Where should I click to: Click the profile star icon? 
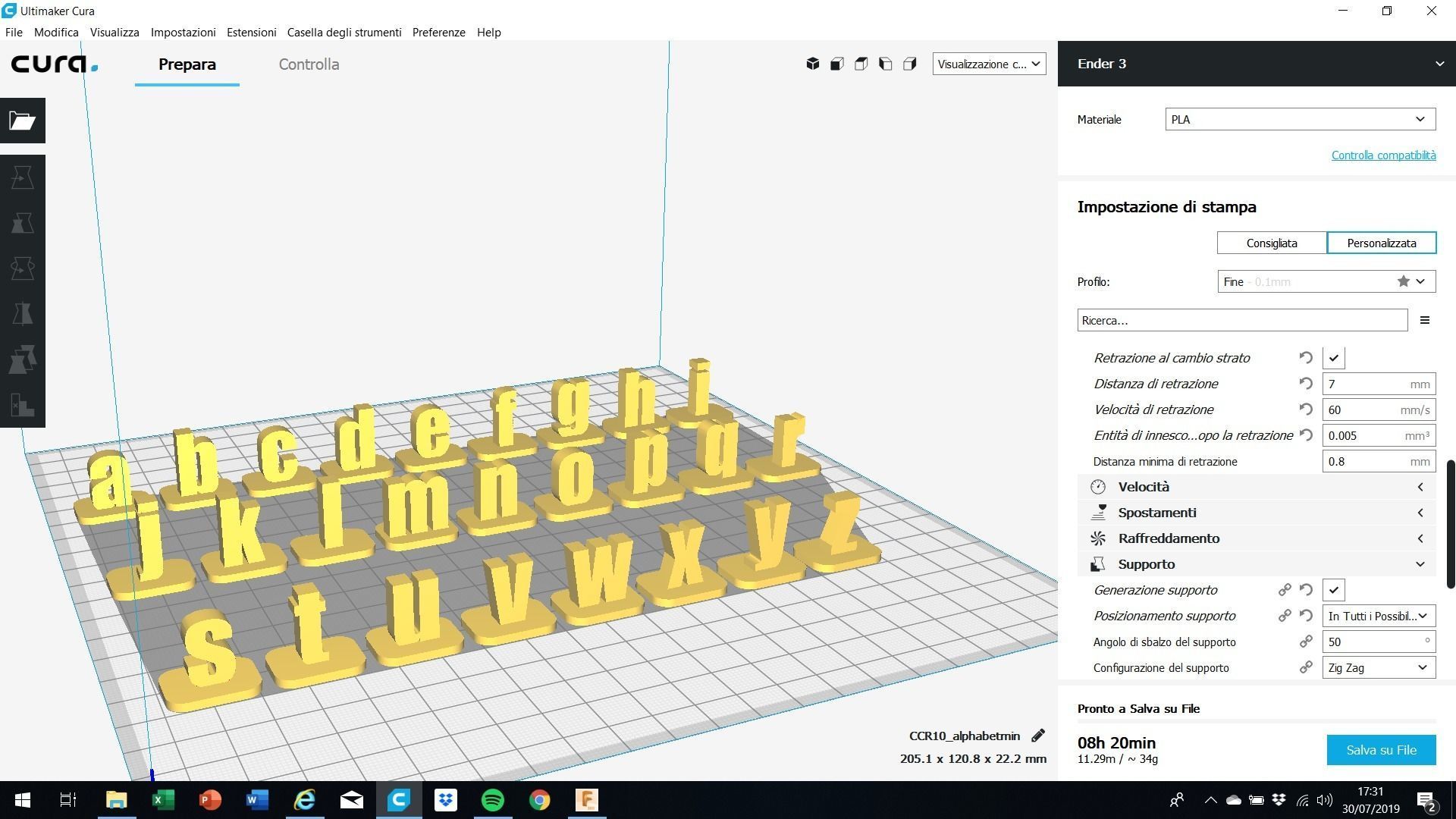[x=1404, y=281]
